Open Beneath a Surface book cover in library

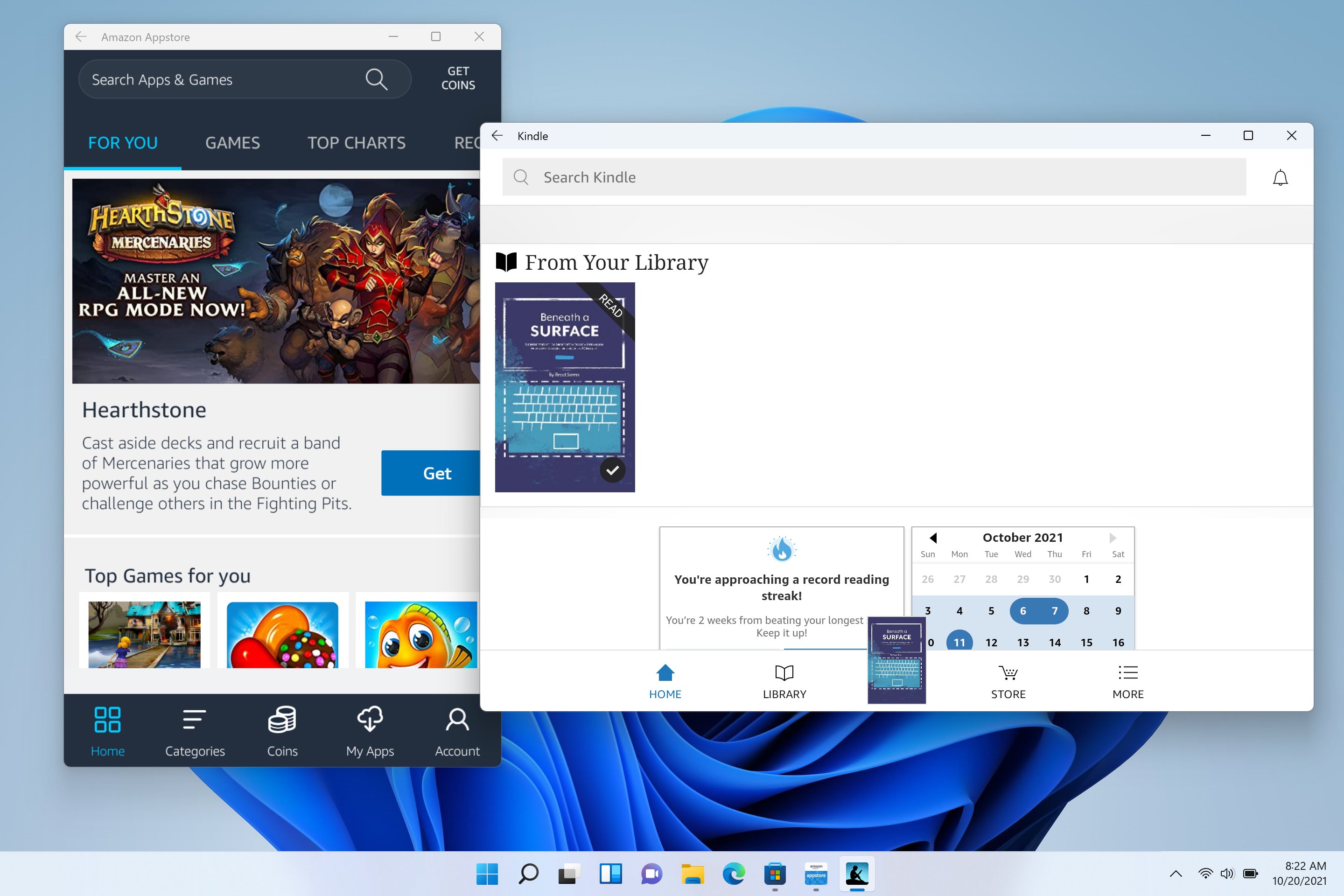point(565,387)
